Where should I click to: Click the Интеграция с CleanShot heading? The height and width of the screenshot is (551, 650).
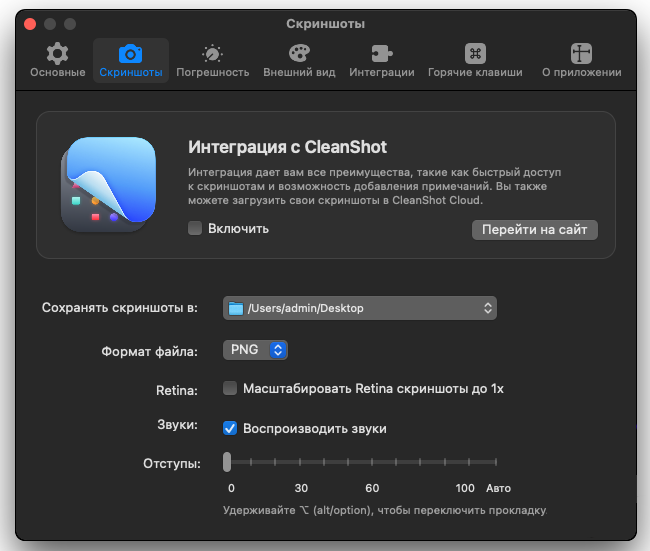(288, 147)
